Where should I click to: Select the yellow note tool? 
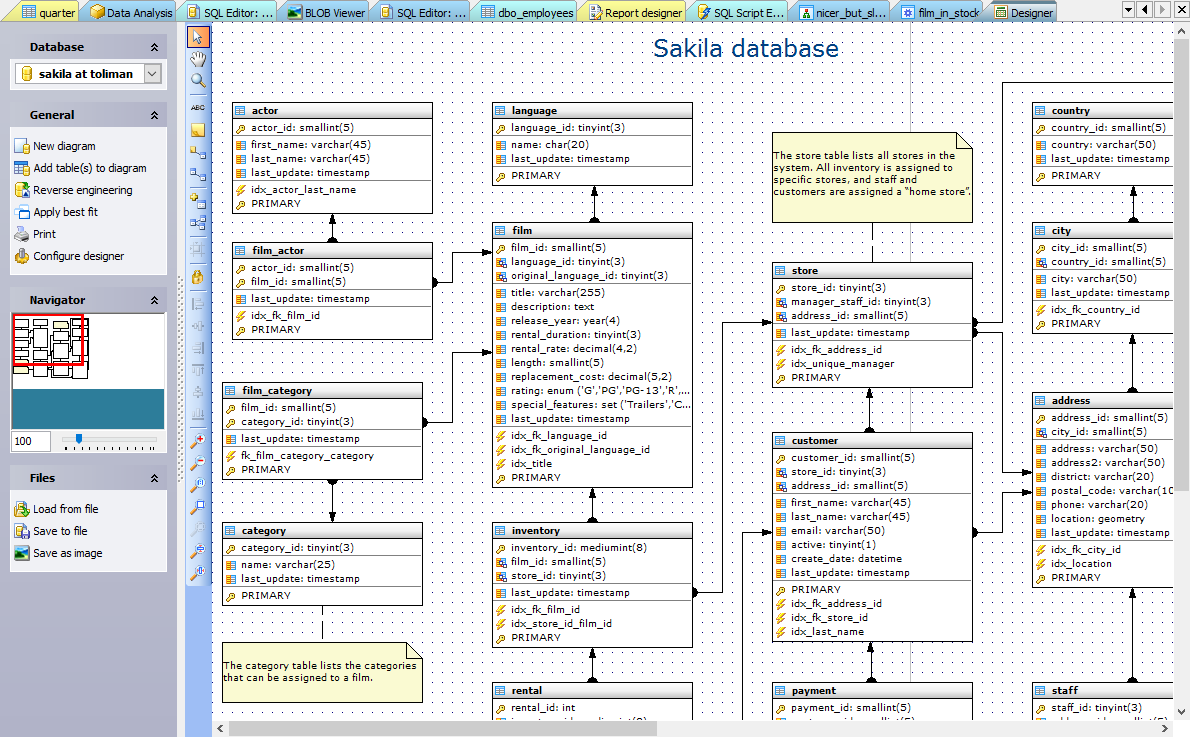coord(198,130)
